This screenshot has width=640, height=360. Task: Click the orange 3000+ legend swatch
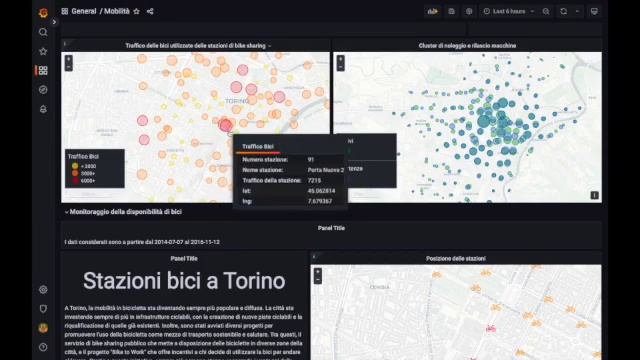click(75, 173)
